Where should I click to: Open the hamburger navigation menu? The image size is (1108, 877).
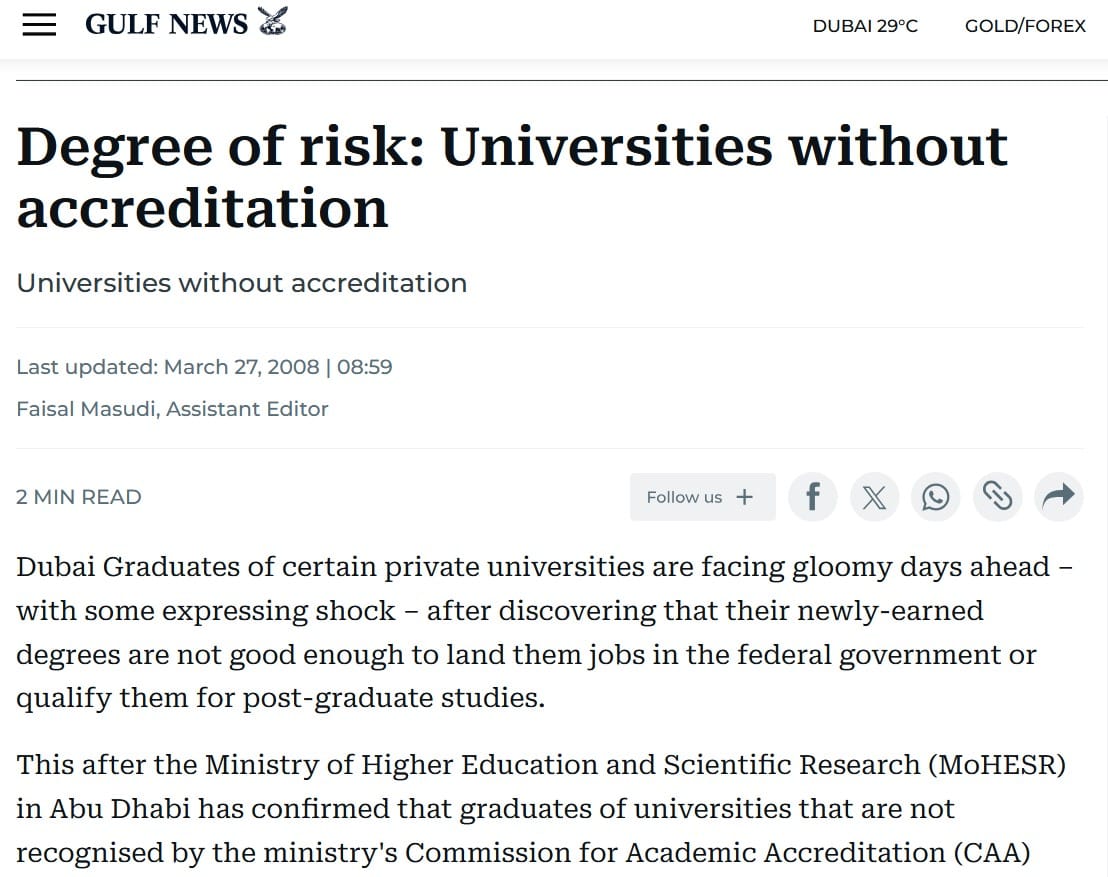[x=39, y=25]
